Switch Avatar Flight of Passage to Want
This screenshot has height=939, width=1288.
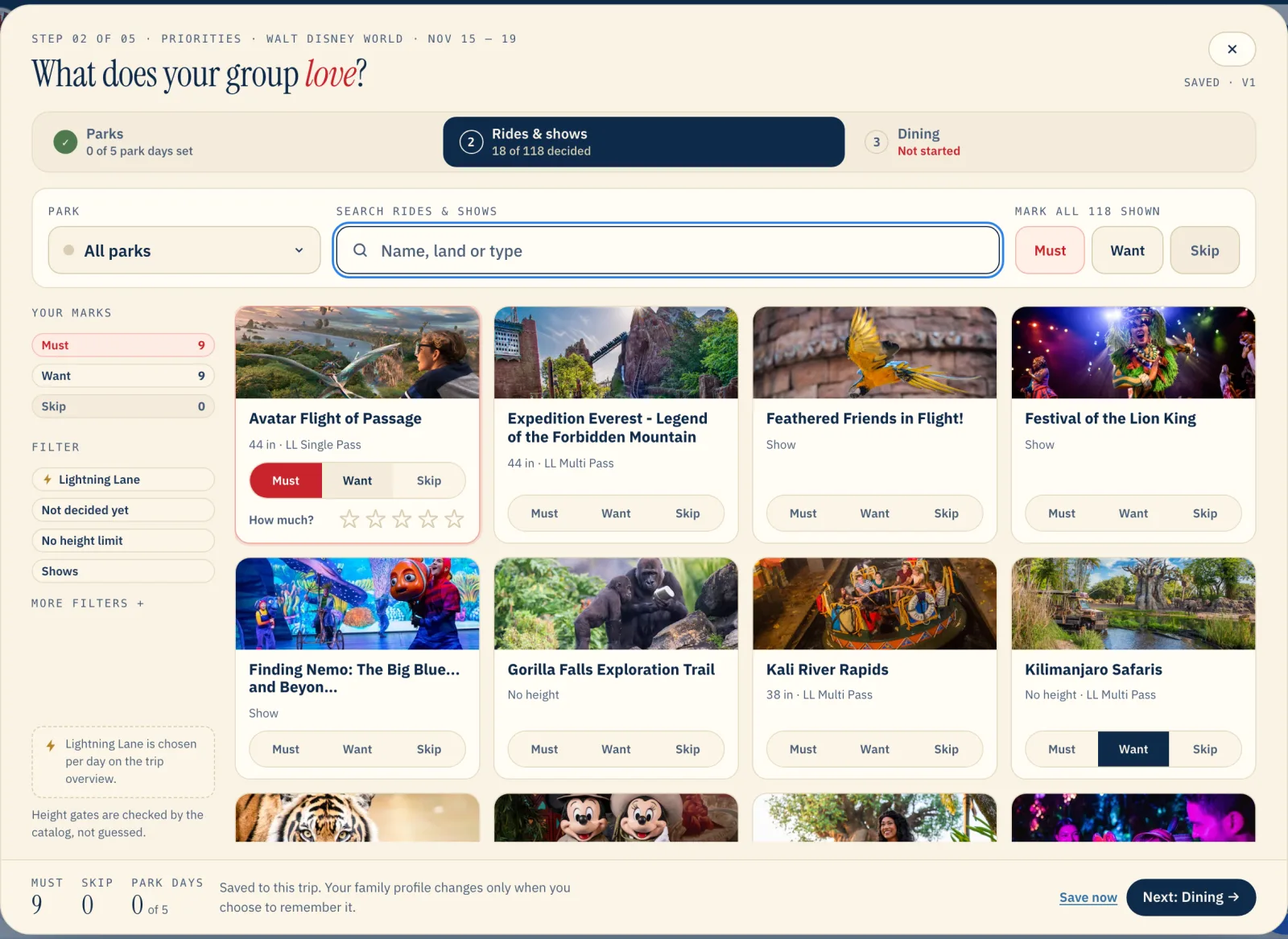[357, 480]
